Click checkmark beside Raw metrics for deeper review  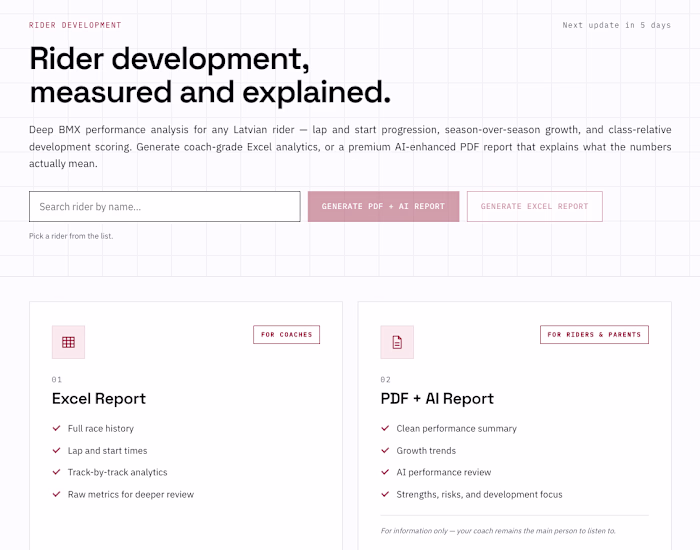(56, 494)
